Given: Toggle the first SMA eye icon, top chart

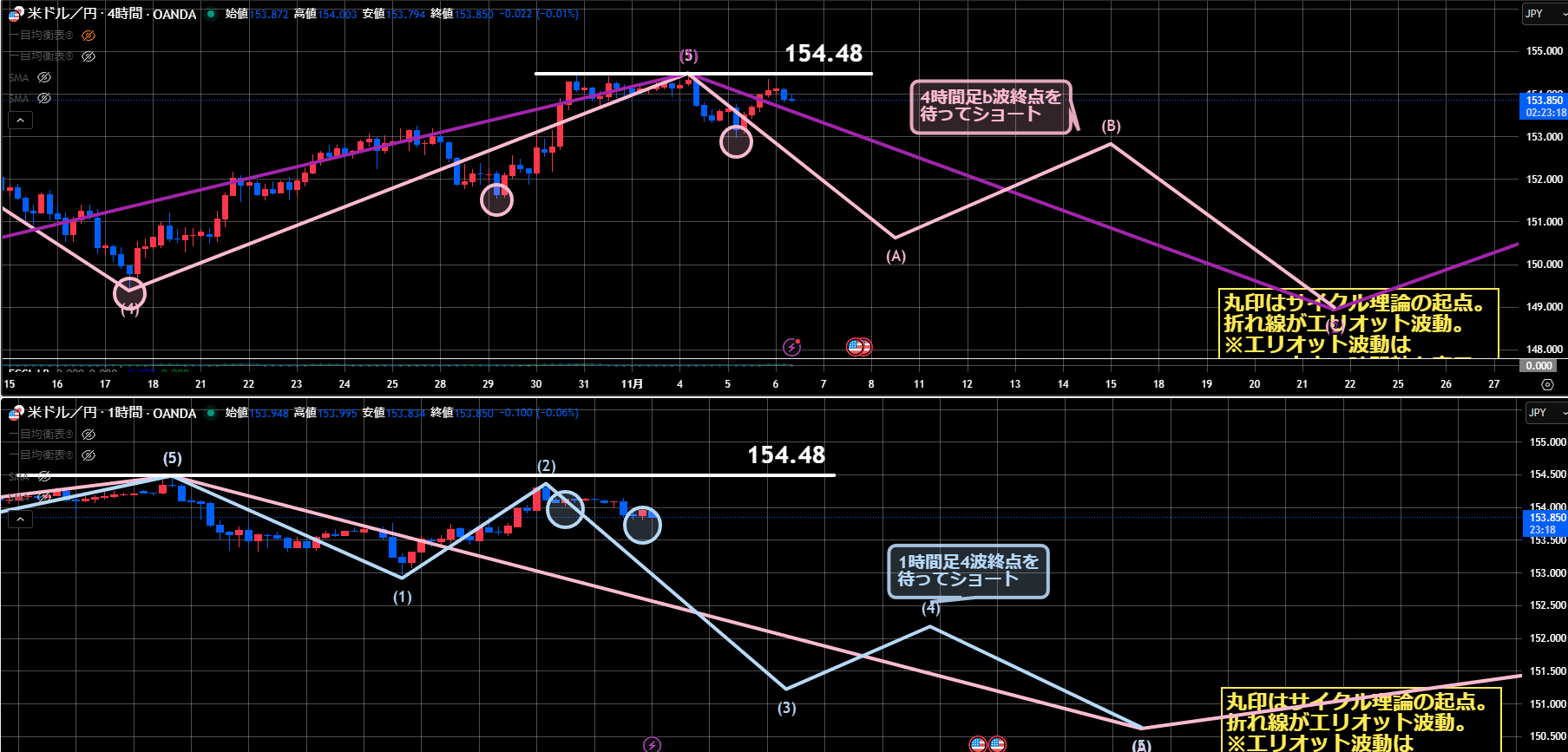Looking at the screenshot, I should [x=44, y=77].
